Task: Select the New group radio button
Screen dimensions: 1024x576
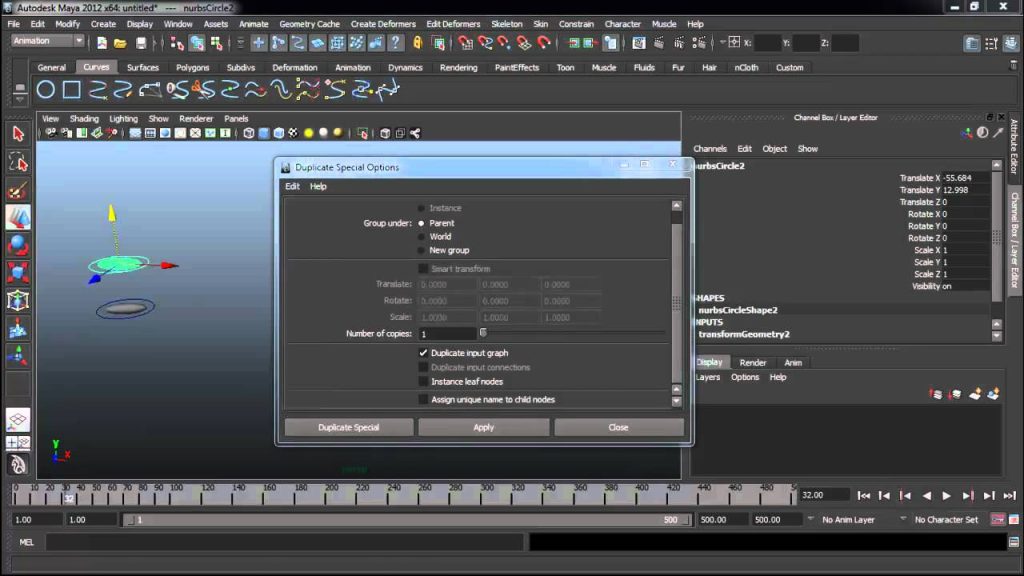Action: coord(421,251)
